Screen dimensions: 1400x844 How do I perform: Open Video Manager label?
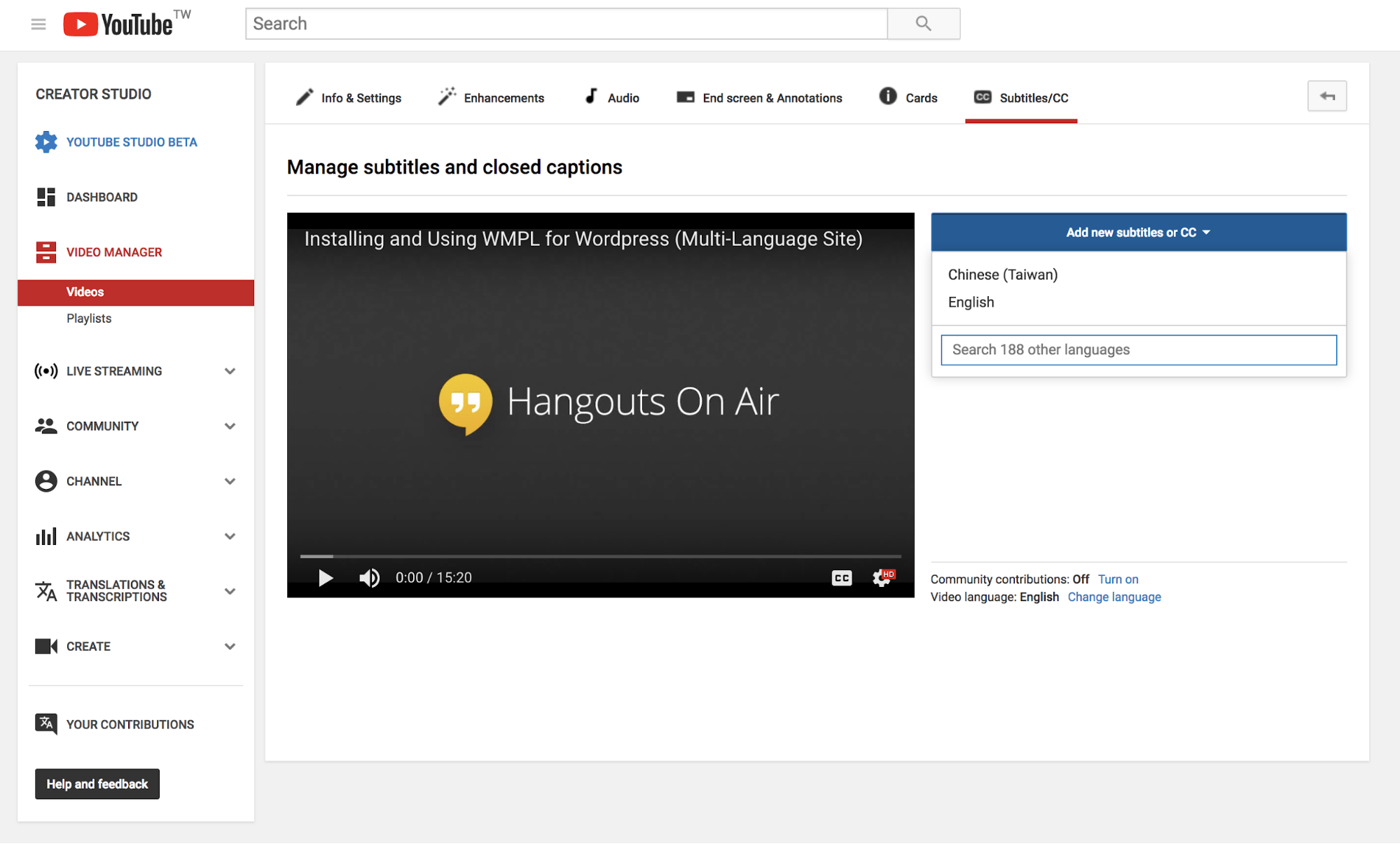point(114,252)
